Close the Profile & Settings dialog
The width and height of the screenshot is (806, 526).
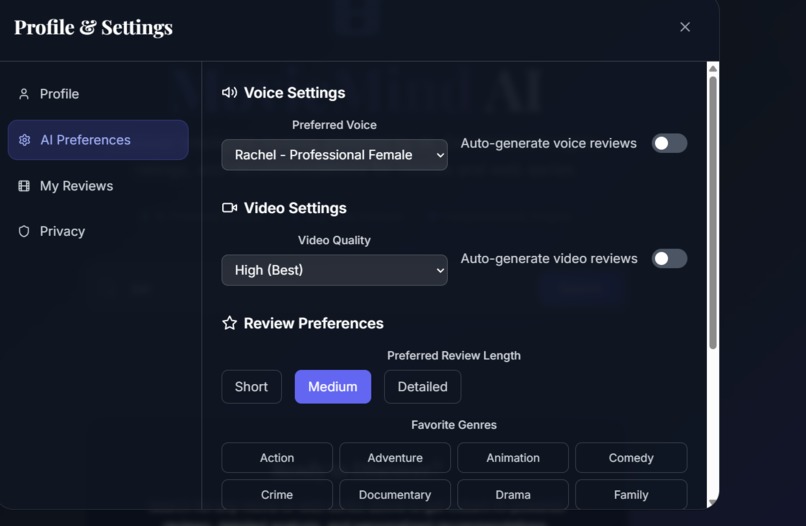point(685,27)
